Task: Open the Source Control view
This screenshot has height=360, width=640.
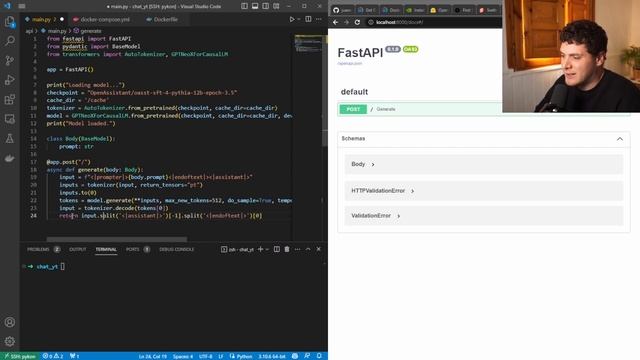Action: (9, 60)
